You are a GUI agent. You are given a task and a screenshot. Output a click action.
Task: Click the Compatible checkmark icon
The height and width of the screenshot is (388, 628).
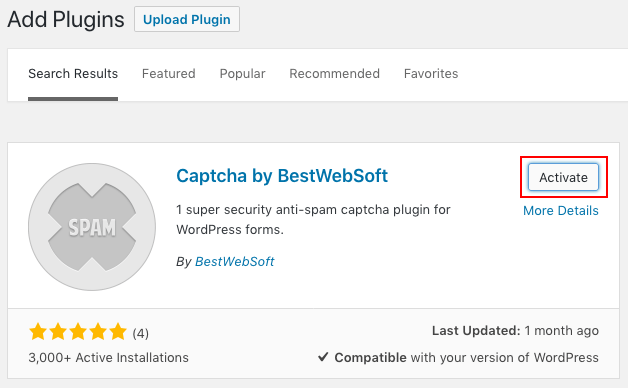click(x=323, y=357)
